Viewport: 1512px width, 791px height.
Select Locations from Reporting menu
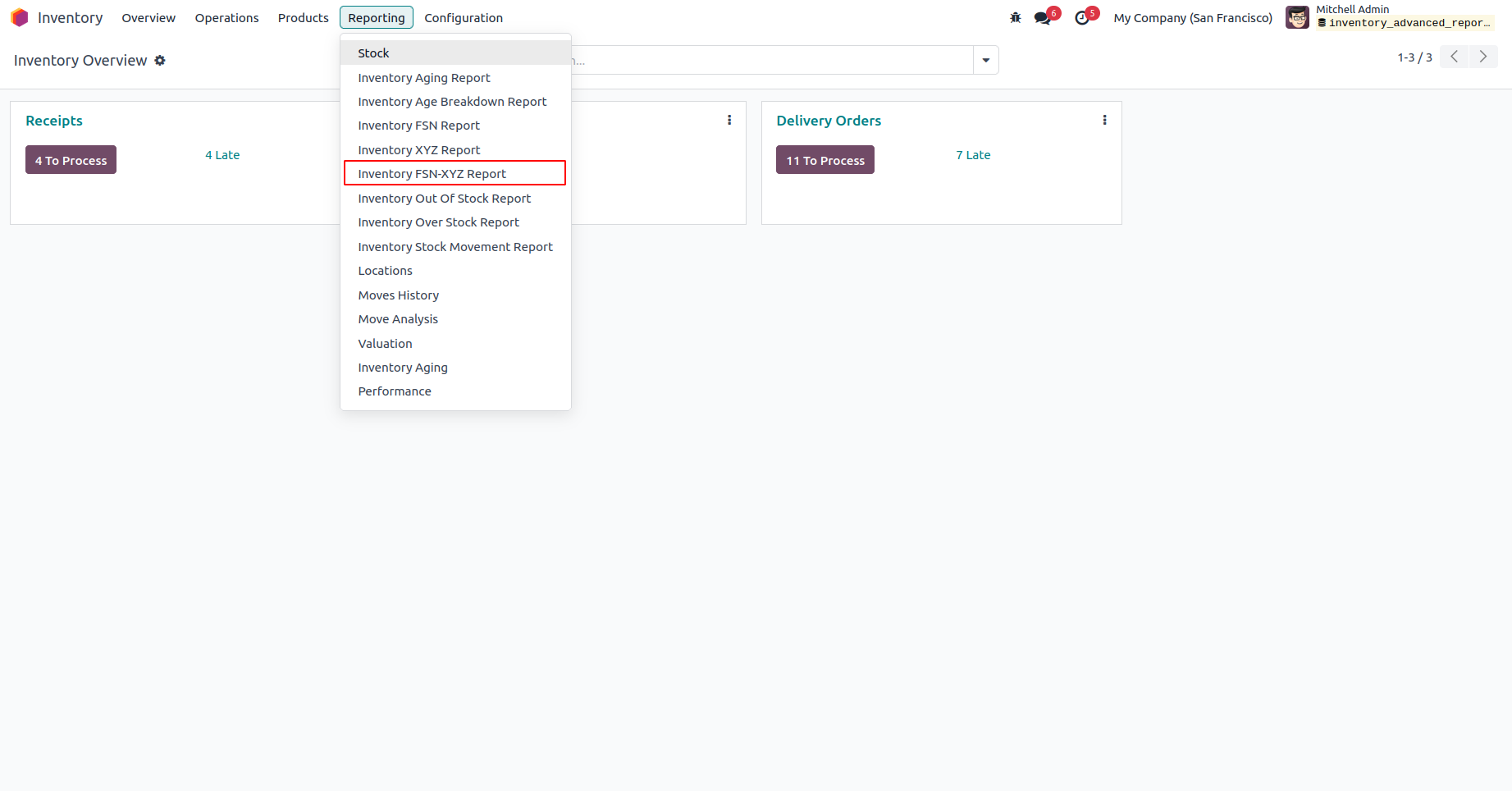pyautogui.click(x=455, y=270)
